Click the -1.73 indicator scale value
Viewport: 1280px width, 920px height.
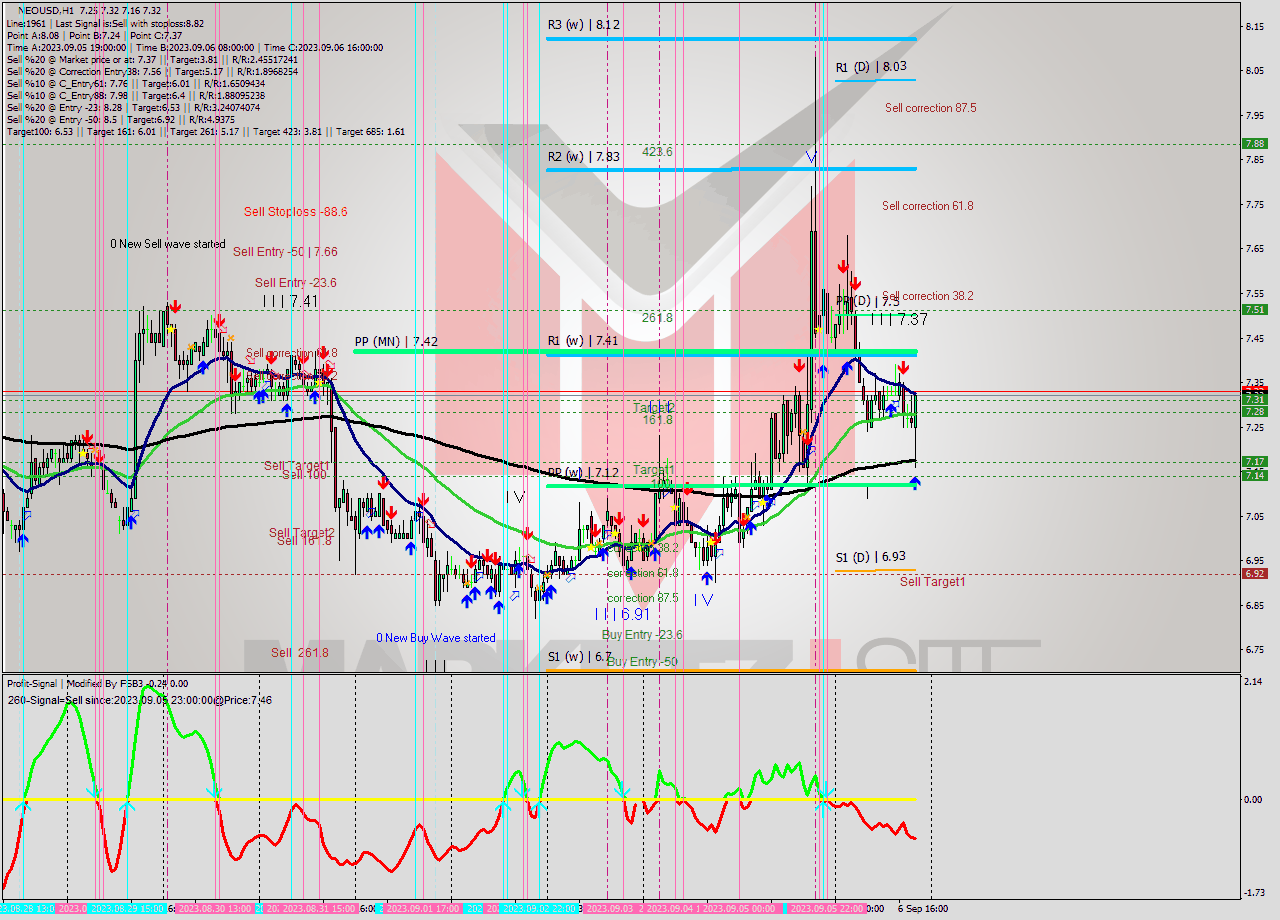pyautogui.click(x=1256, y=893)
